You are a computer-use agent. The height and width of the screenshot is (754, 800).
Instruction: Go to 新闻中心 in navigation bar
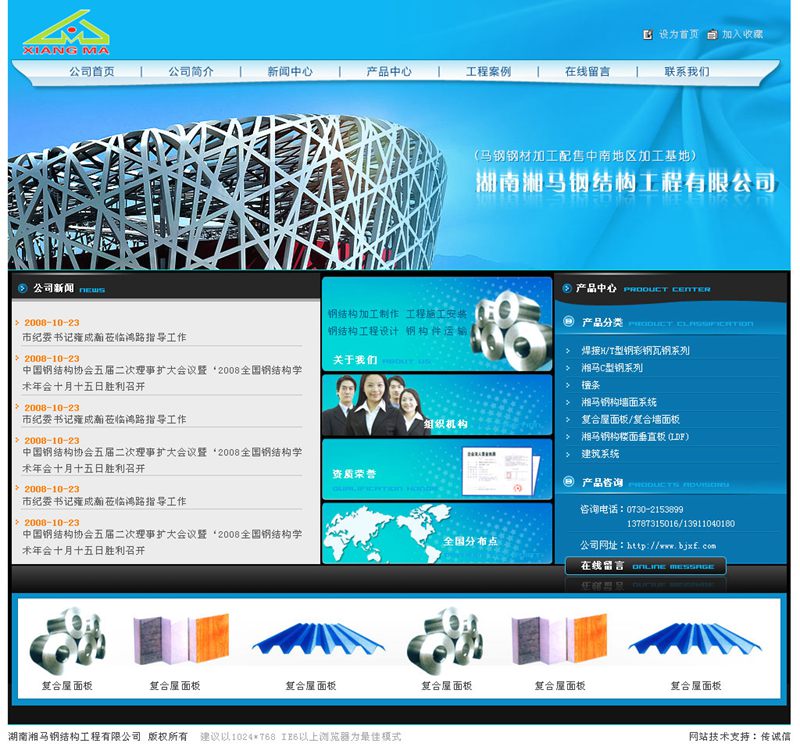click(x=289, y=72)
